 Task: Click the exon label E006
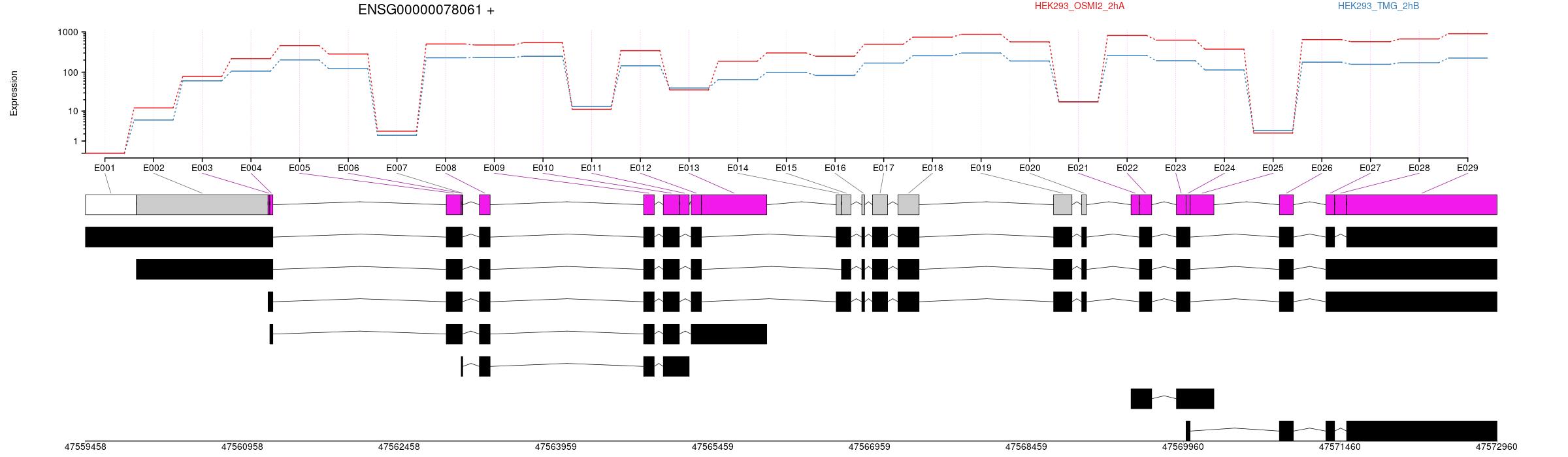[348, 168]
